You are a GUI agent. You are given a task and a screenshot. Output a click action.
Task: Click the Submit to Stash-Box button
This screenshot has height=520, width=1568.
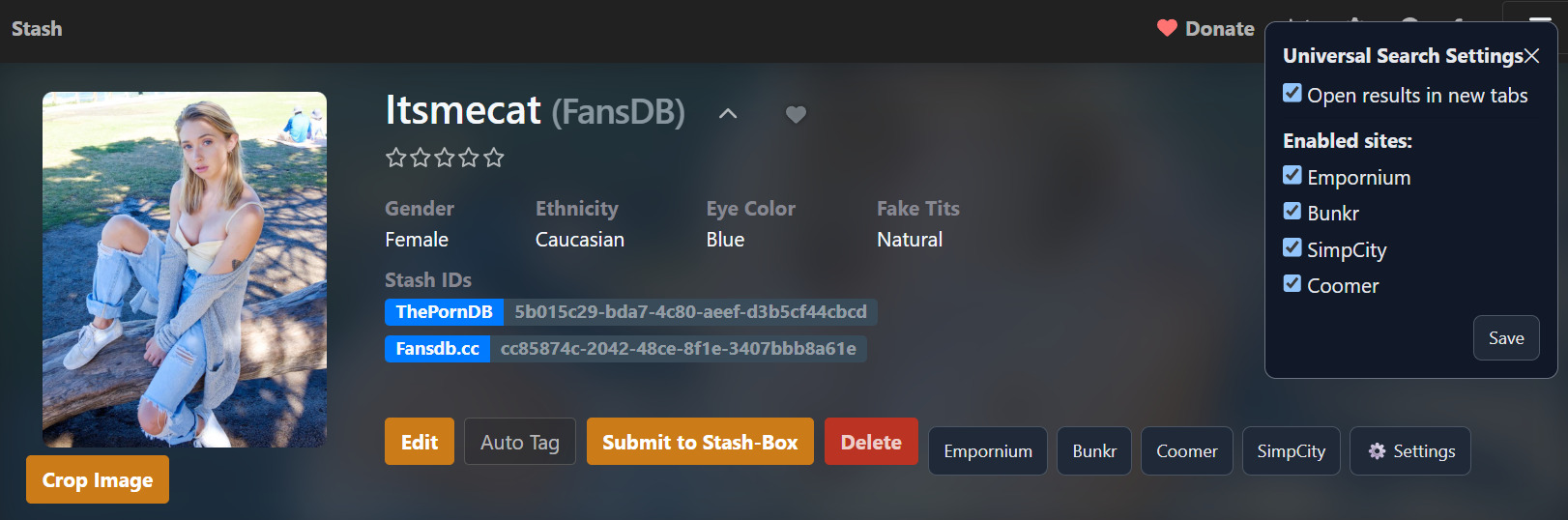coord(700,442)
